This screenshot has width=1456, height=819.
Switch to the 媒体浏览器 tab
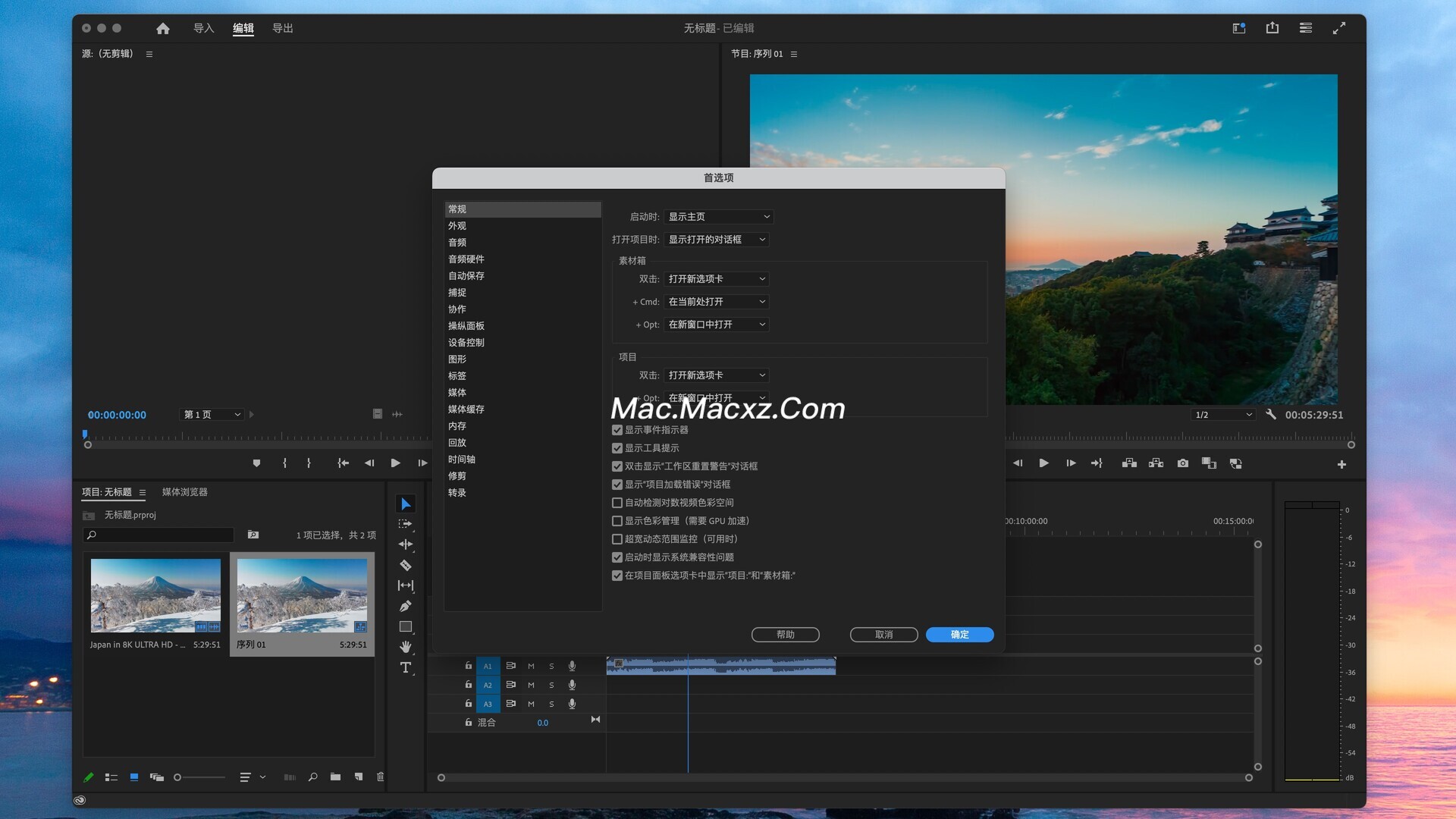(x=184, y=492)
